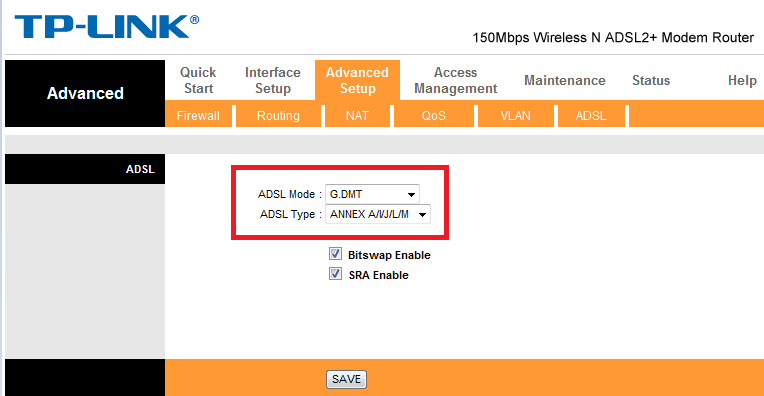Select the Routing submenu

tap(278, 116)
